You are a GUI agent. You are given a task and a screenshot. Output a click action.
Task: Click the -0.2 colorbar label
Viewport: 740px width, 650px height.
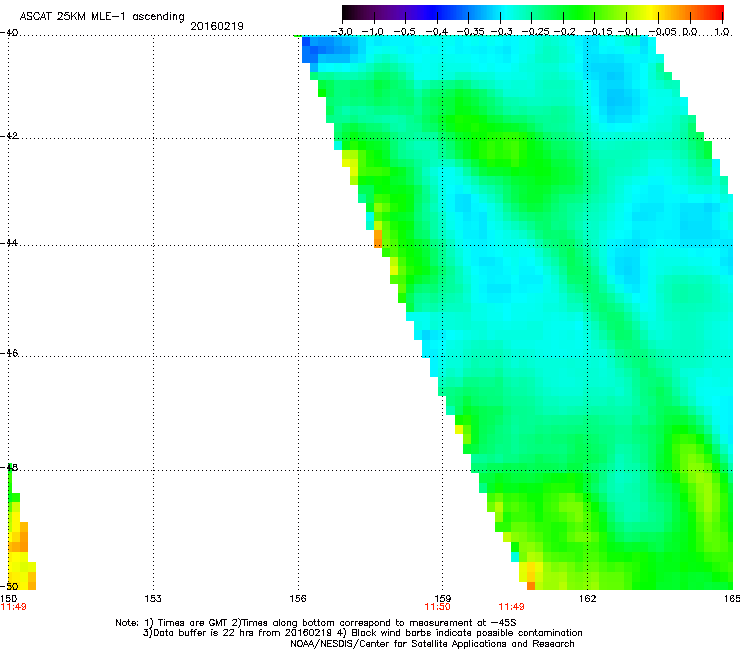pyautogui.click(x=564, y=32)
